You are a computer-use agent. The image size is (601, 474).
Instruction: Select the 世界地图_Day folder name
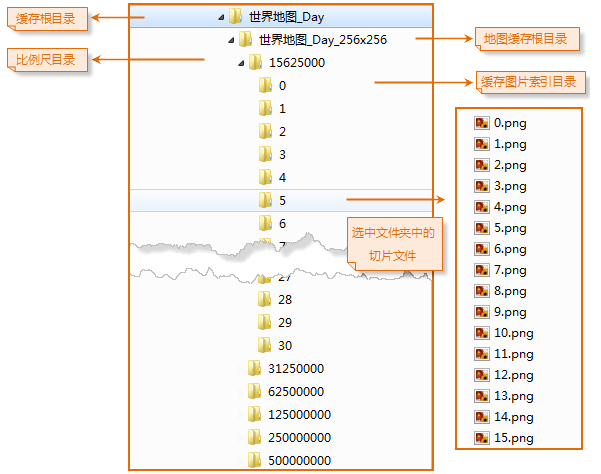(286, 17)
